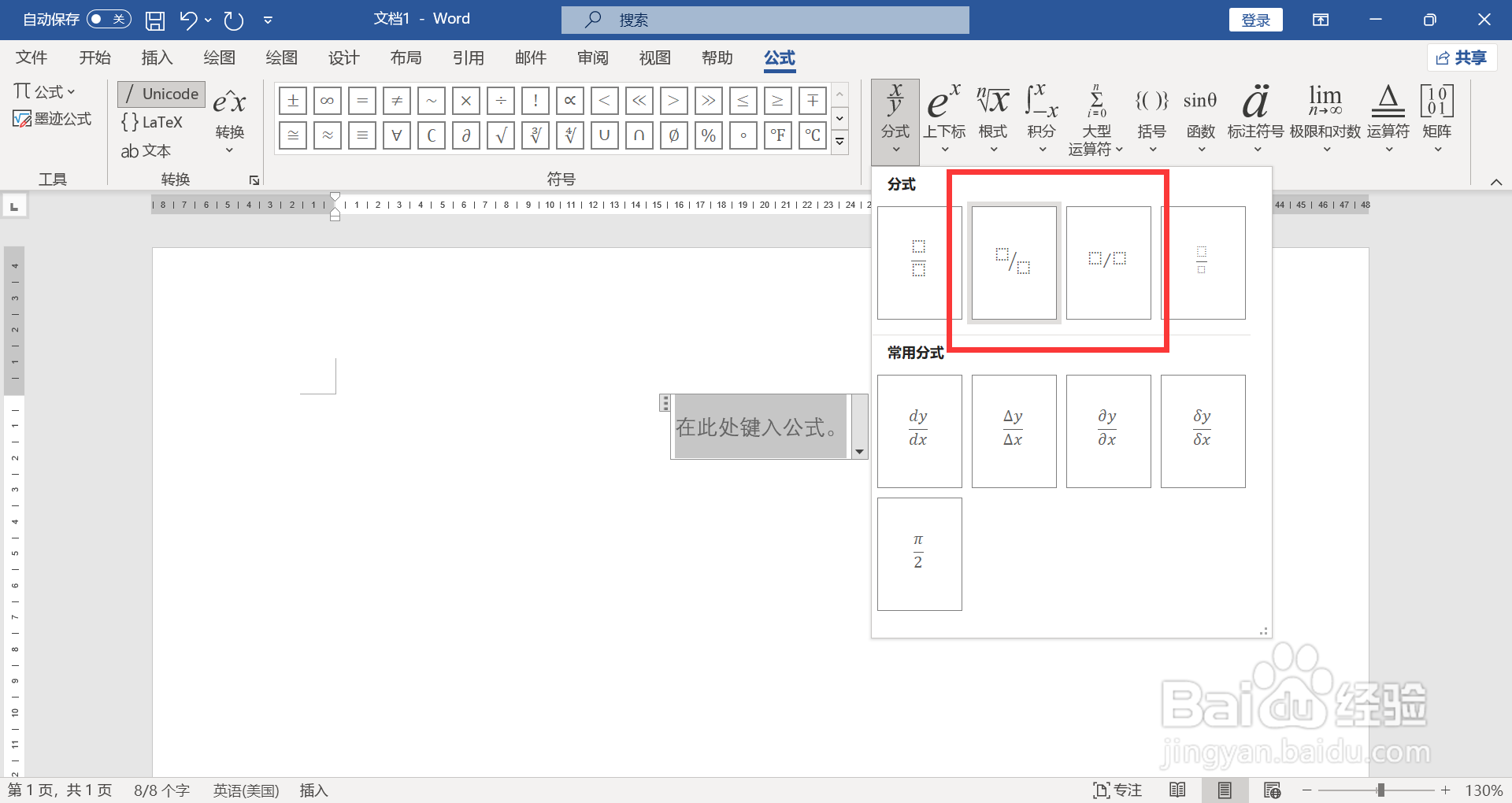
Task: Insert the multiplication sign symbol
Action: tap(466, 101)
